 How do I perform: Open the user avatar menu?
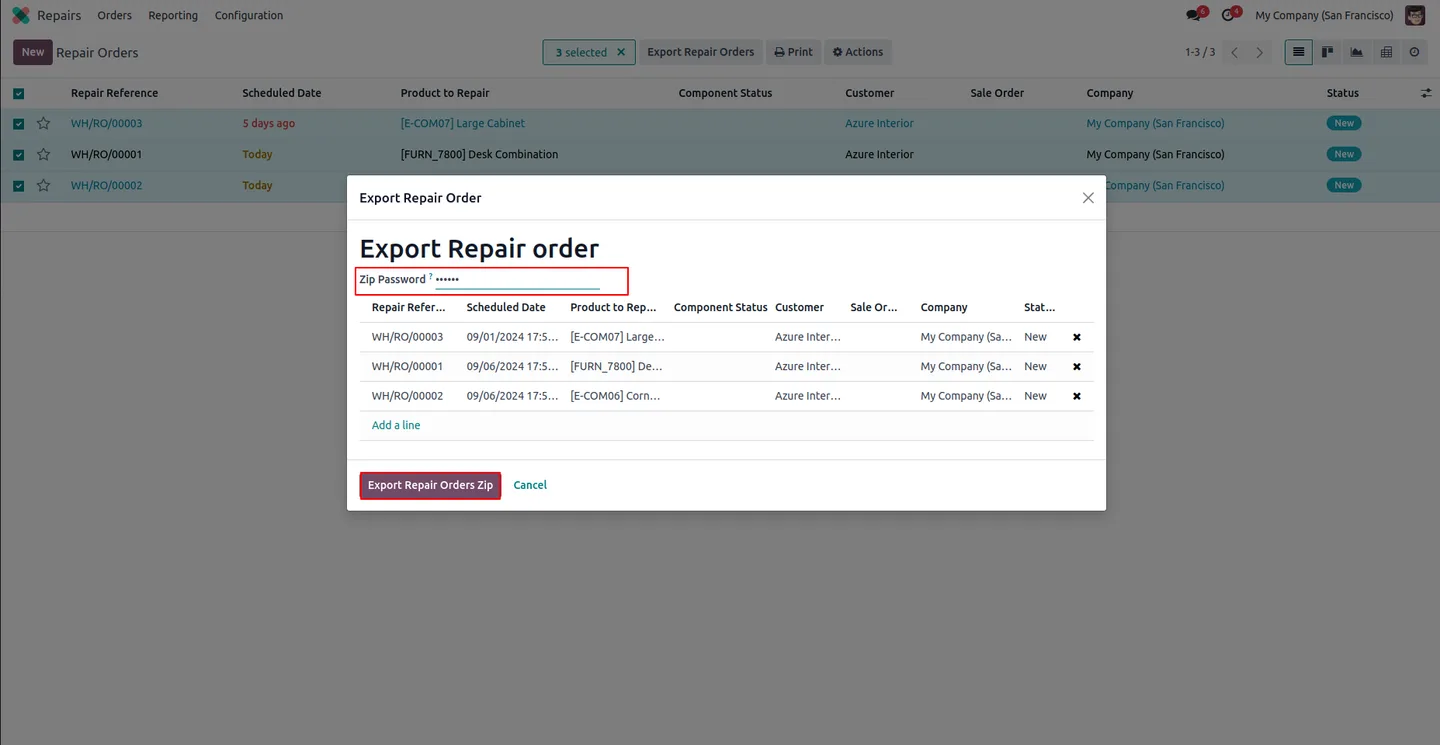(x=1414, y=15)
